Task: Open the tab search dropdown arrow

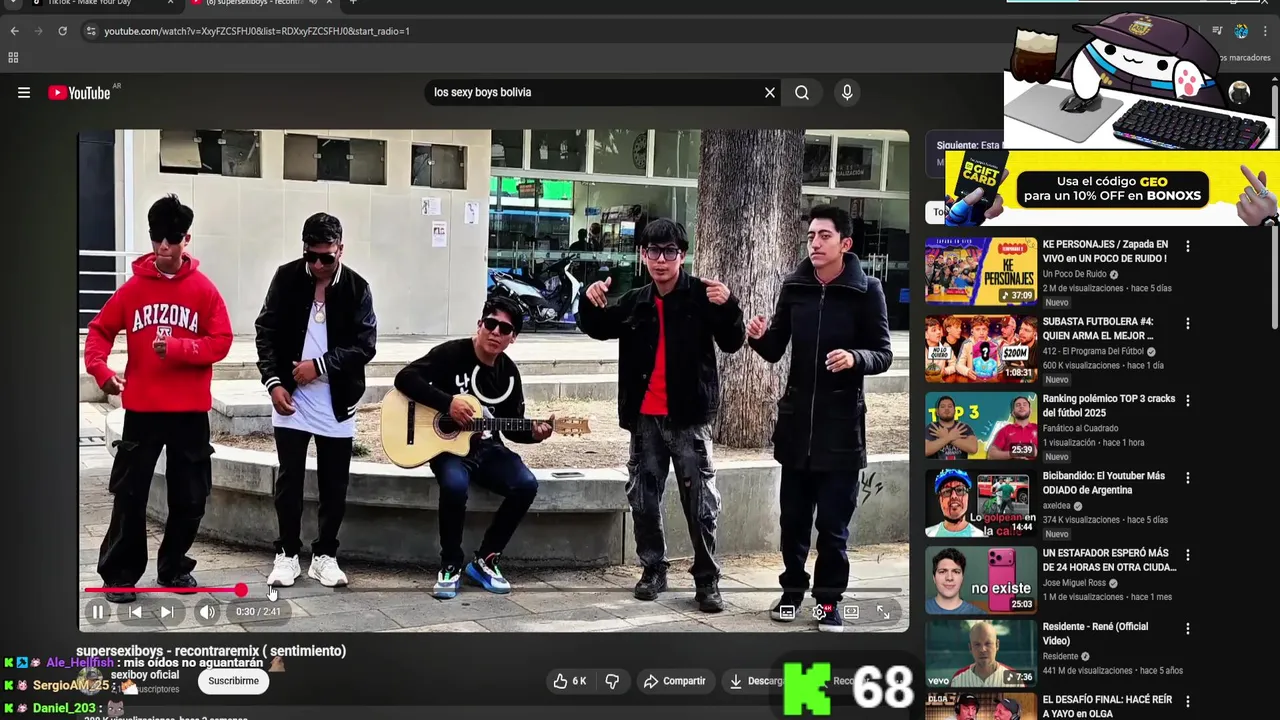Action: [x=12, y=3]
